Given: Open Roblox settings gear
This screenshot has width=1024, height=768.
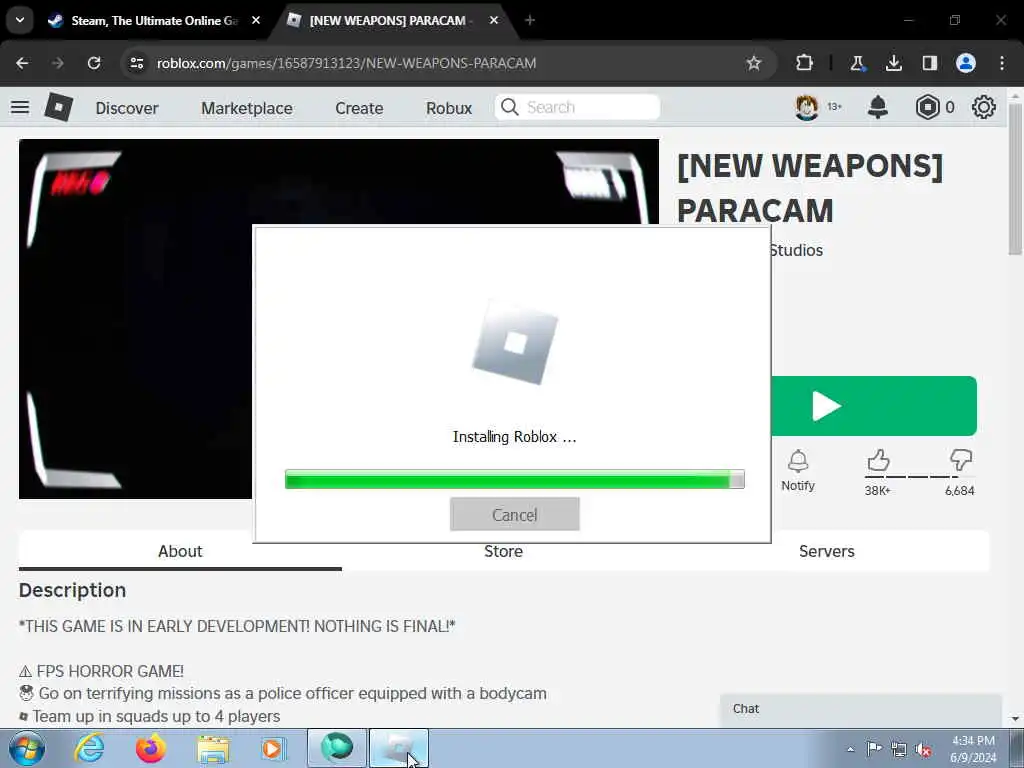Looking at the screenshot, I should pyautogui.click(x=984, y=107).
